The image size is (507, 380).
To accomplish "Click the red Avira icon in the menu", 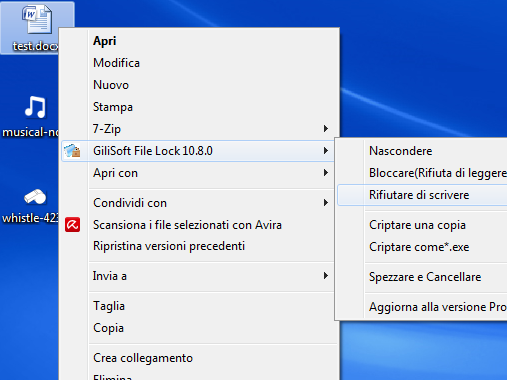I will (72, 225).
